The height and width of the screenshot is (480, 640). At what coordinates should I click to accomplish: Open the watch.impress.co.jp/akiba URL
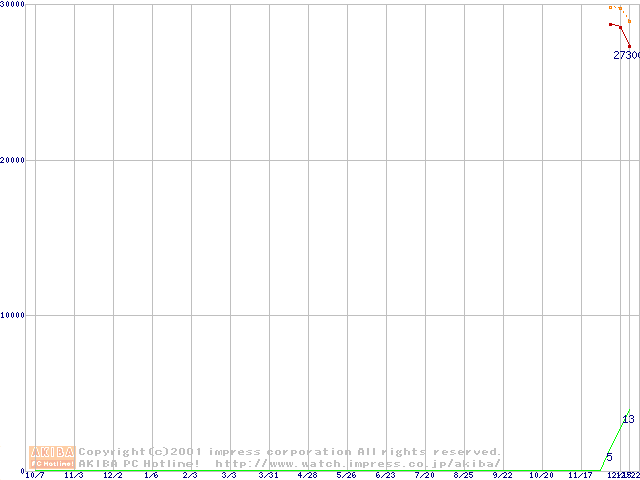click(357, 464)
